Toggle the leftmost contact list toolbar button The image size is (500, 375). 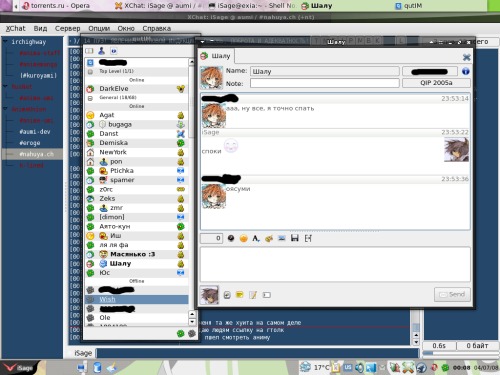[89, 51]
